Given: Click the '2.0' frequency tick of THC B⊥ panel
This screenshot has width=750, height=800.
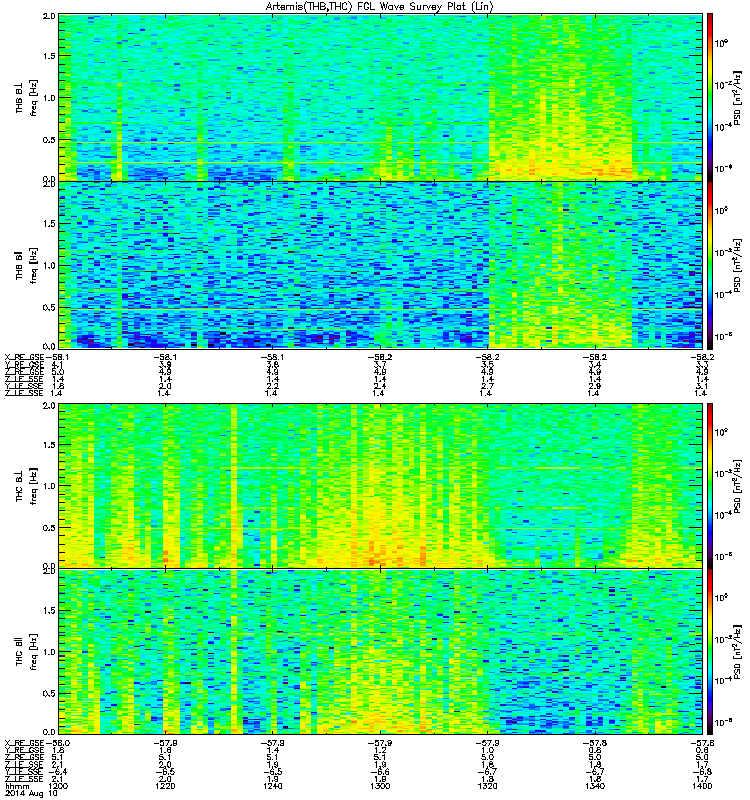Looking at the screenshot, I should [49, 406].
